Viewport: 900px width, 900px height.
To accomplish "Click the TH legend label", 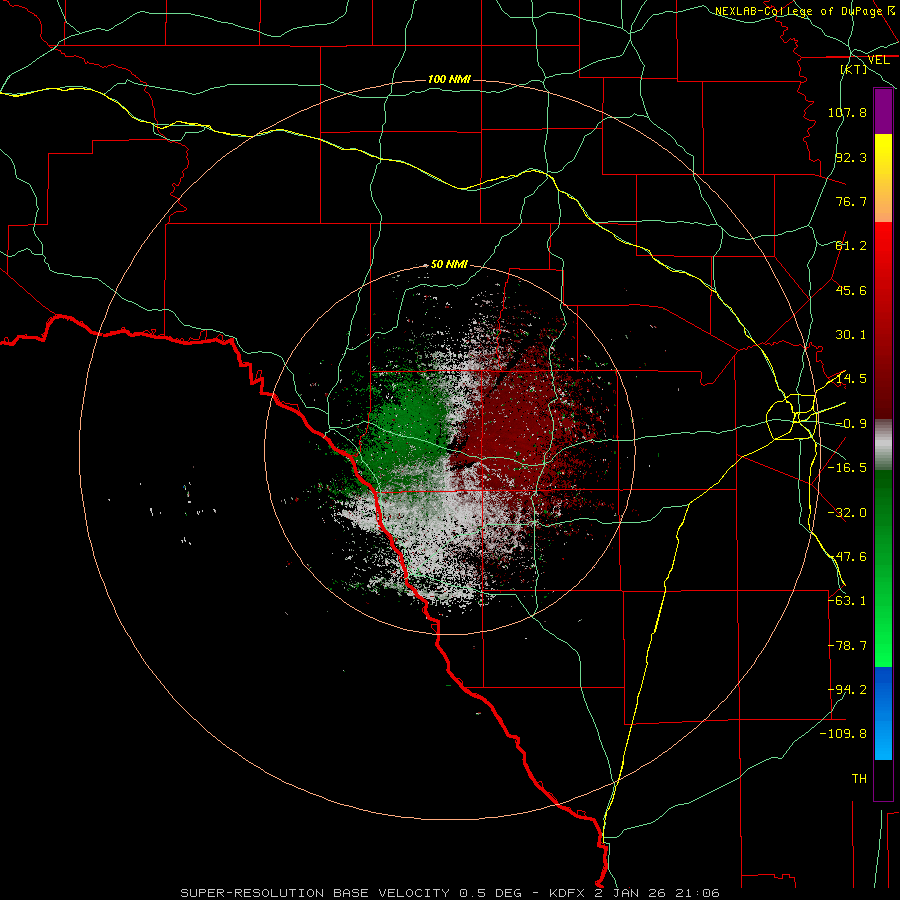I will tap(859, 779).
